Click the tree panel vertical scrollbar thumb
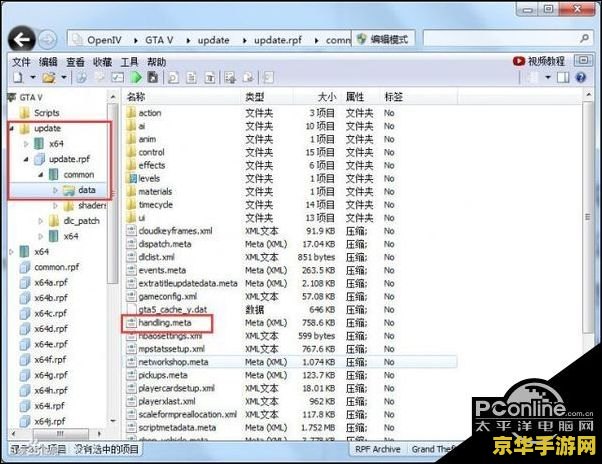602x464 pixels. (x=112, y=194)
